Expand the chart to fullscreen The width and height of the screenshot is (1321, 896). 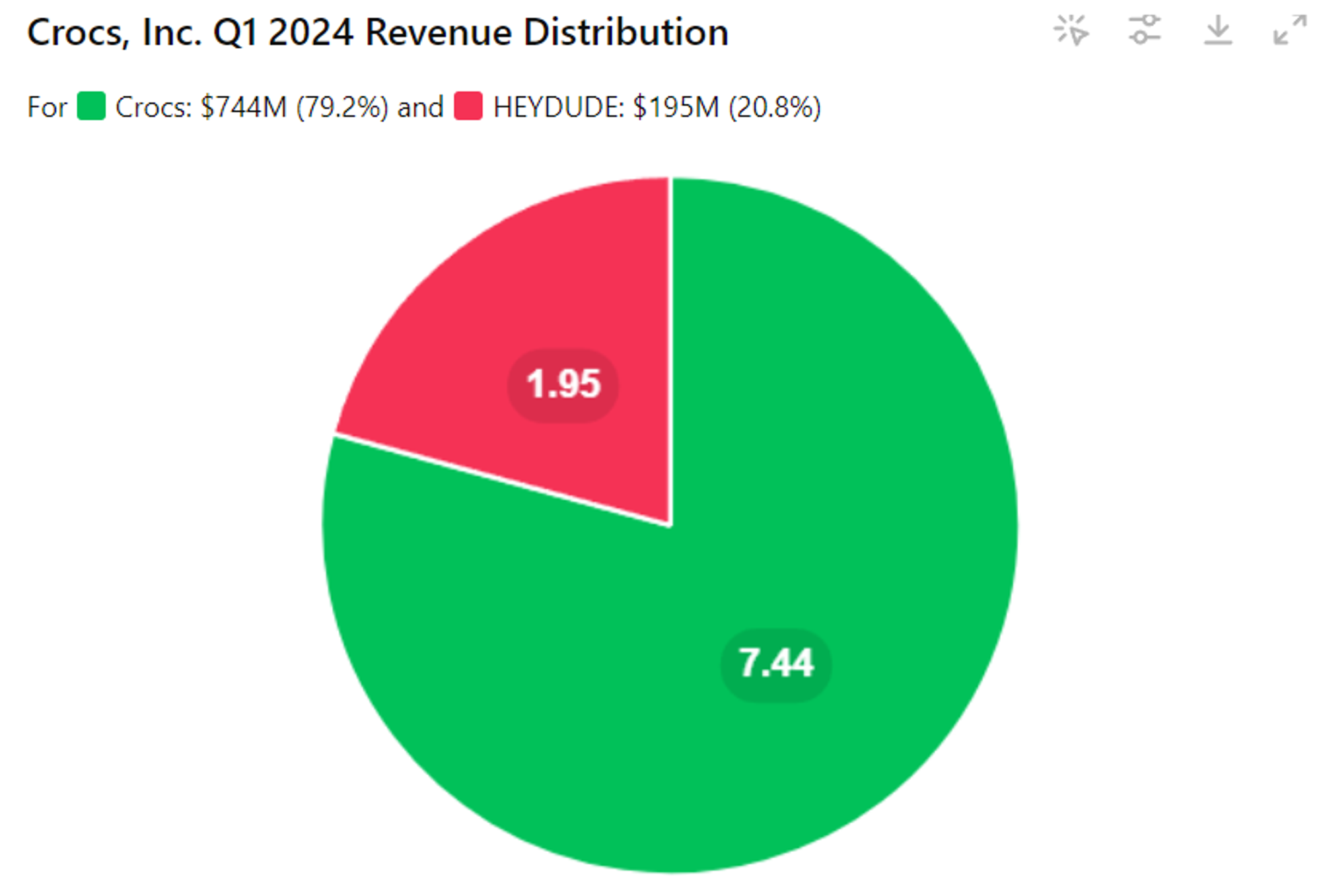[1289, 30]
